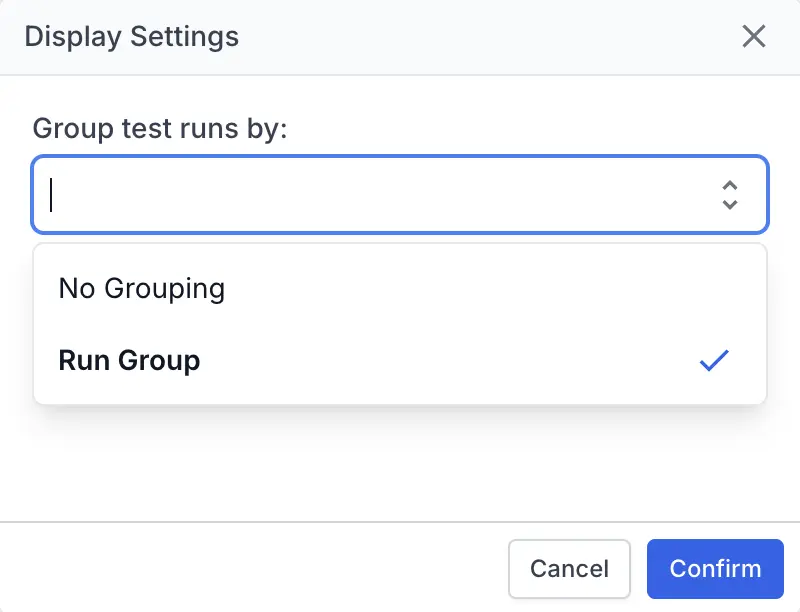Click the Display Settings title
This screenshot has width=800, height=612.
click(x=131, y=36)
